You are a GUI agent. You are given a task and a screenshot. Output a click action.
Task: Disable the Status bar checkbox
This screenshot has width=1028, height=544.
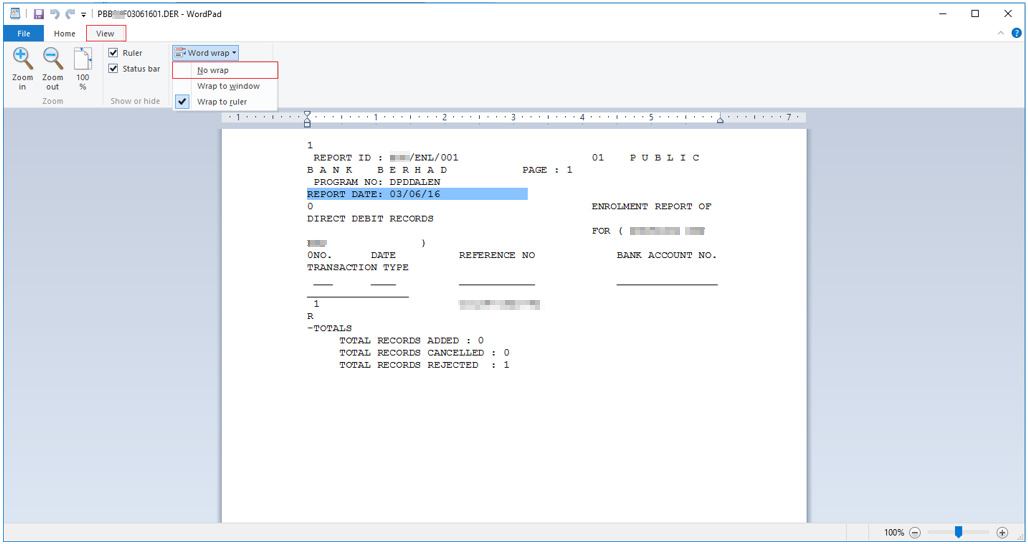[114, 69]
